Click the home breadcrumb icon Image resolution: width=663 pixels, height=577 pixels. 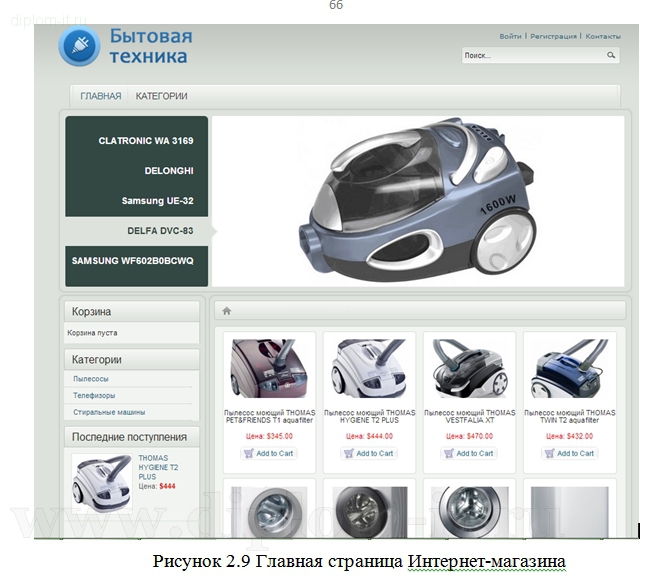click(227, 311)
